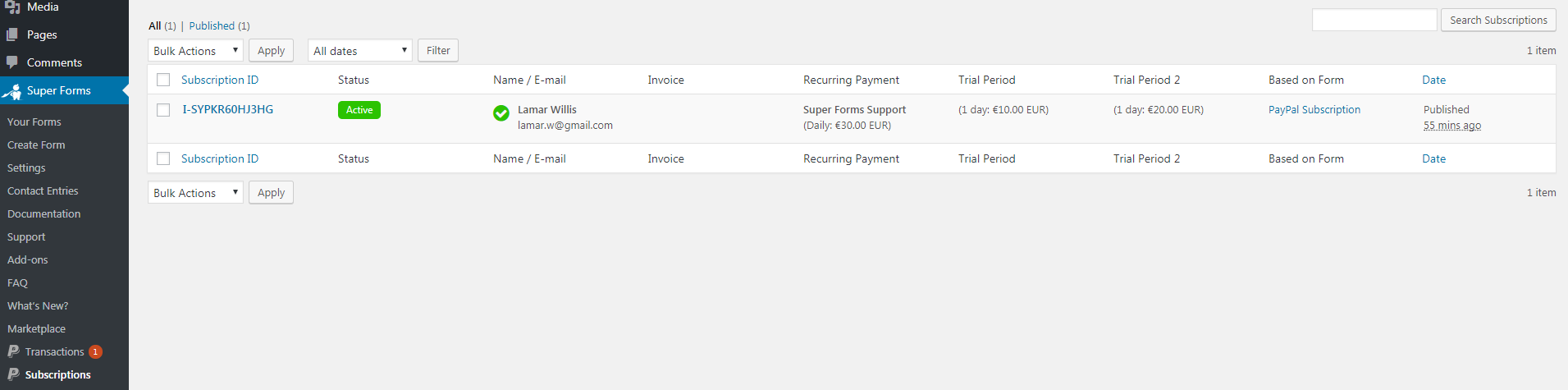This screenshot has height=390, width=1568.
Task: Click the Comments speech bubble icon
Action: coord(12,62)
